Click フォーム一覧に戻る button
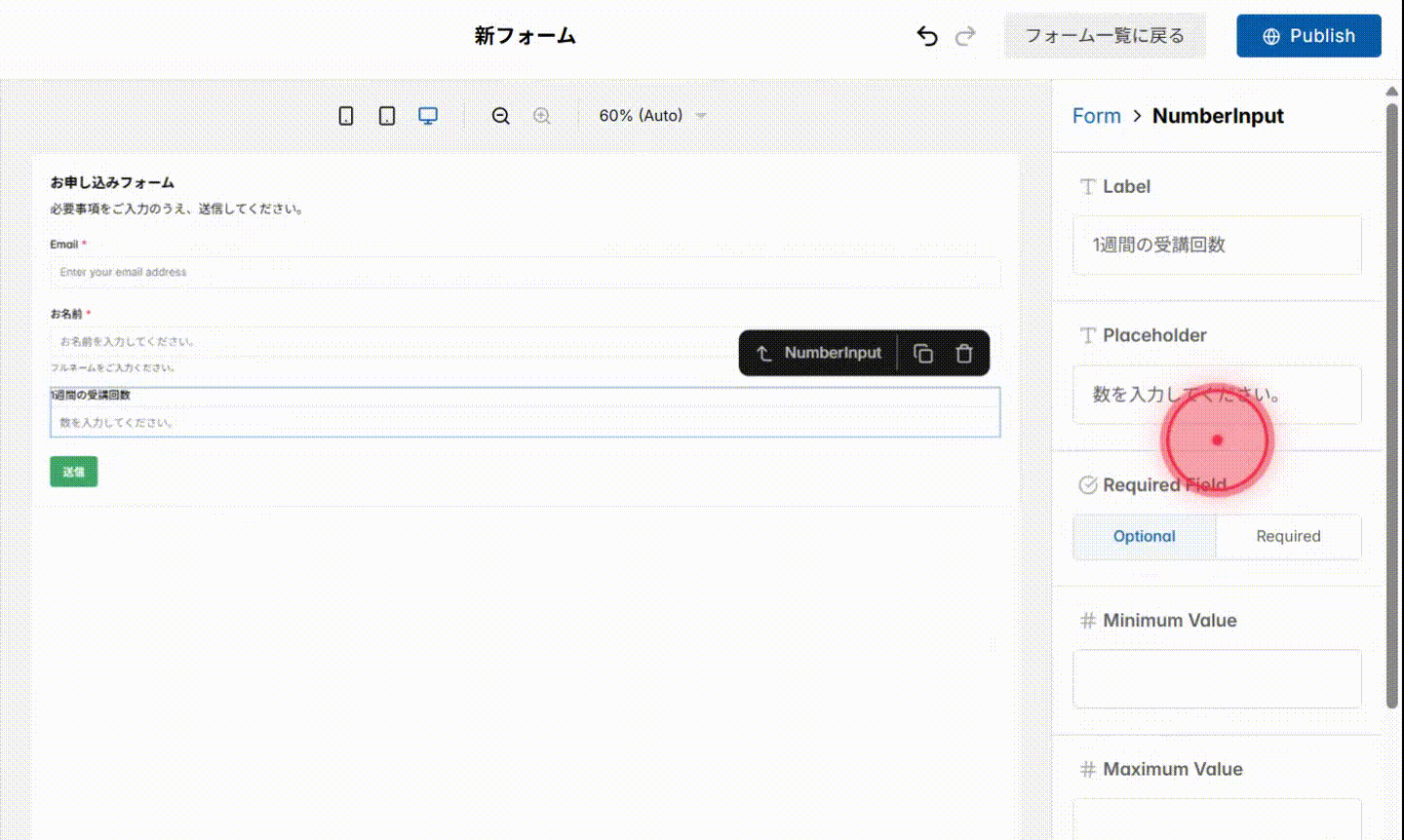 1105,35
